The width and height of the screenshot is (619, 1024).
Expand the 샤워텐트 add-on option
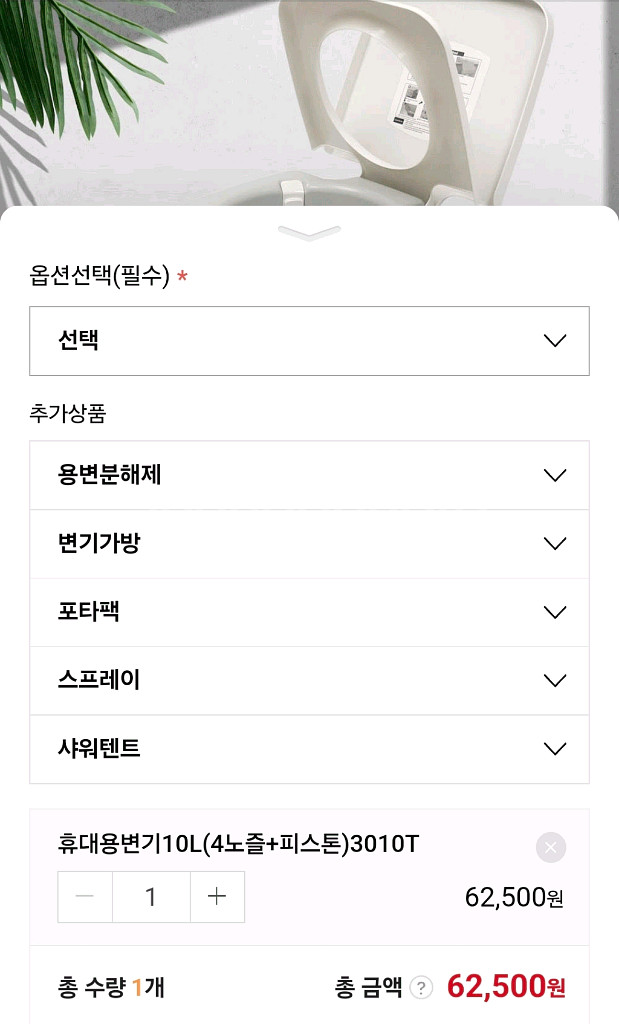(x=309, y=748)
